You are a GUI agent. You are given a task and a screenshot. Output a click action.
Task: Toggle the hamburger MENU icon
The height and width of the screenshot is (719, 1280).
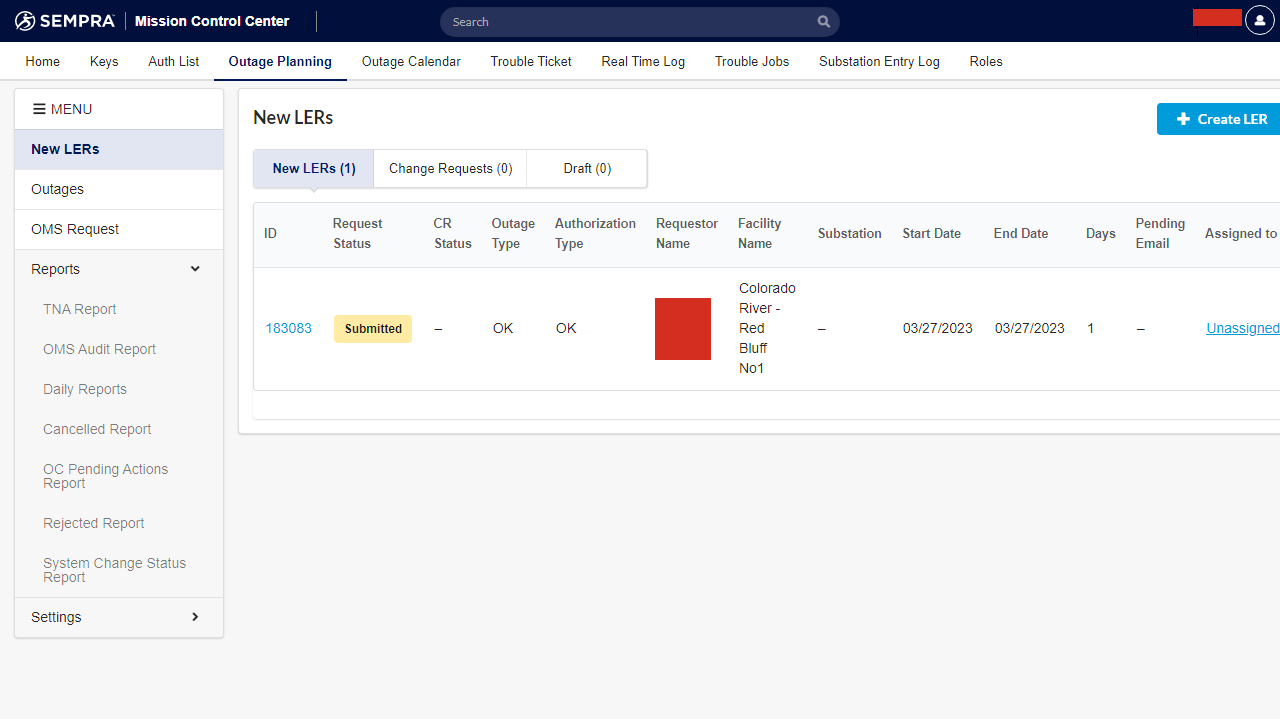click(x=39, y=109)
